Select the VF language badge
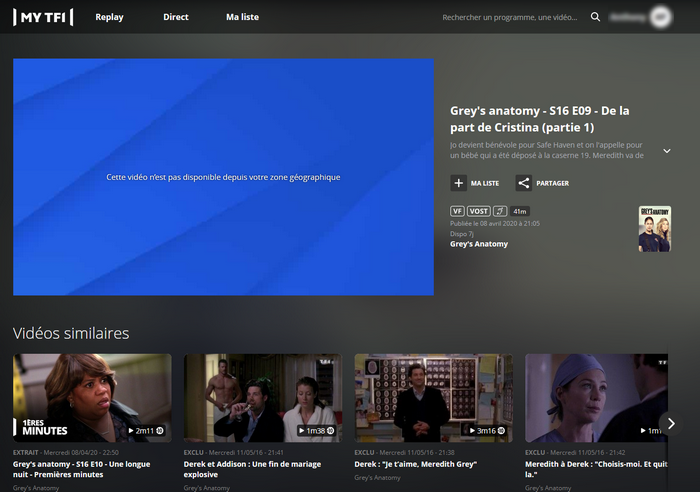The height and width of the screenshot is (492, 700). pyautogui.click(x=457, y=211)
